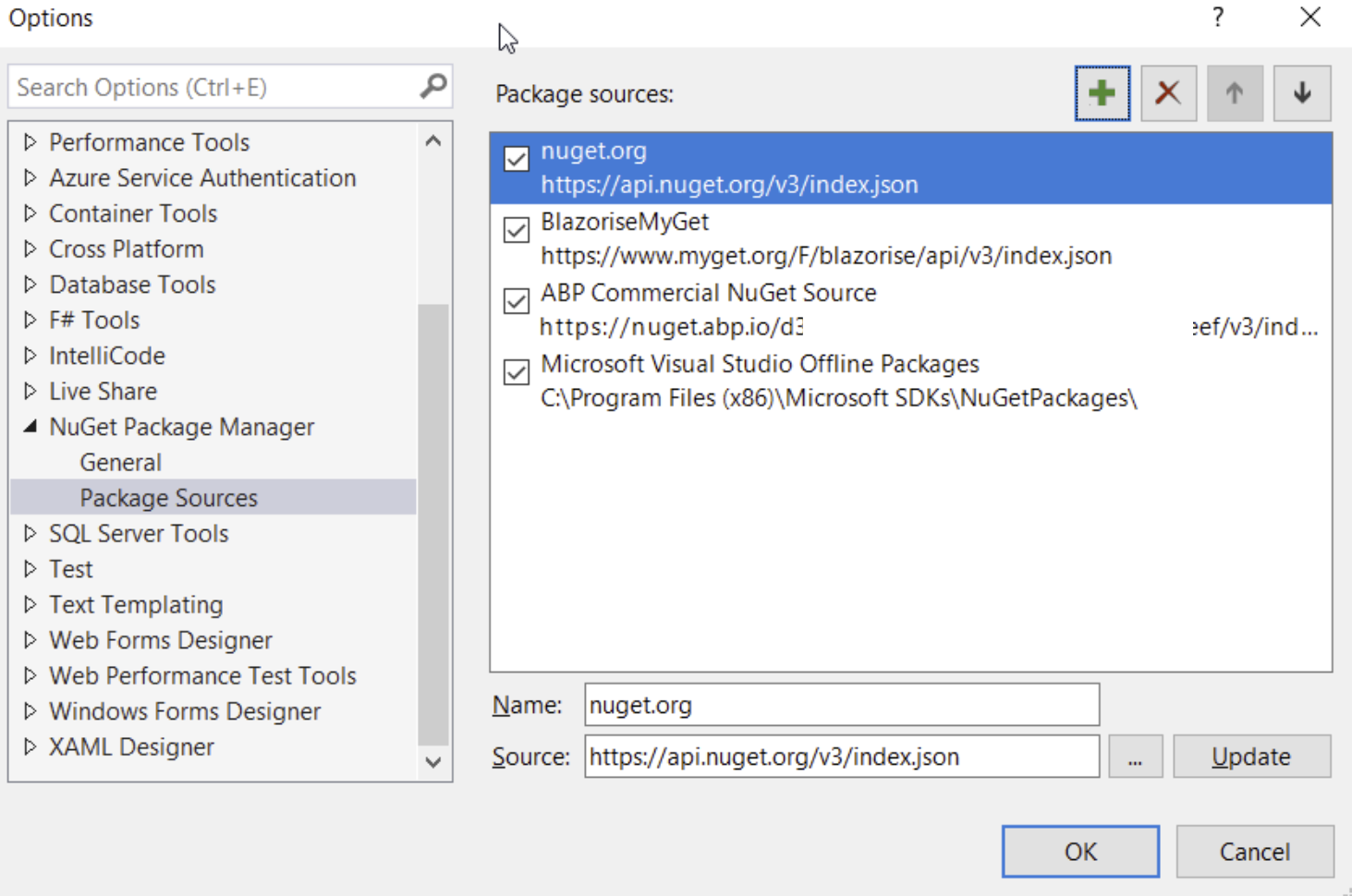The image size is (1352, 896).
Task: Toggle Microsoft Visual Studio Offline Packages checkbox
Action: 517,372
